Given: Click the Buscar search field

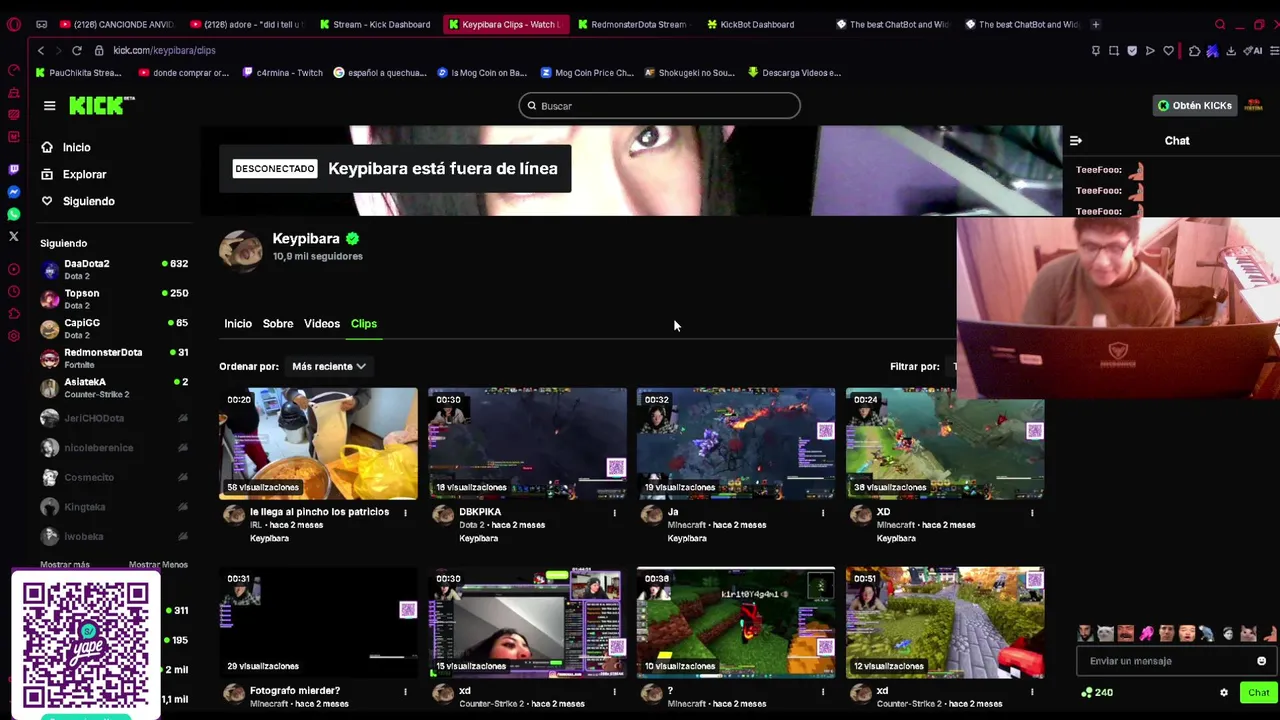Looking at the screenshot, I should (x=660, y=106).
